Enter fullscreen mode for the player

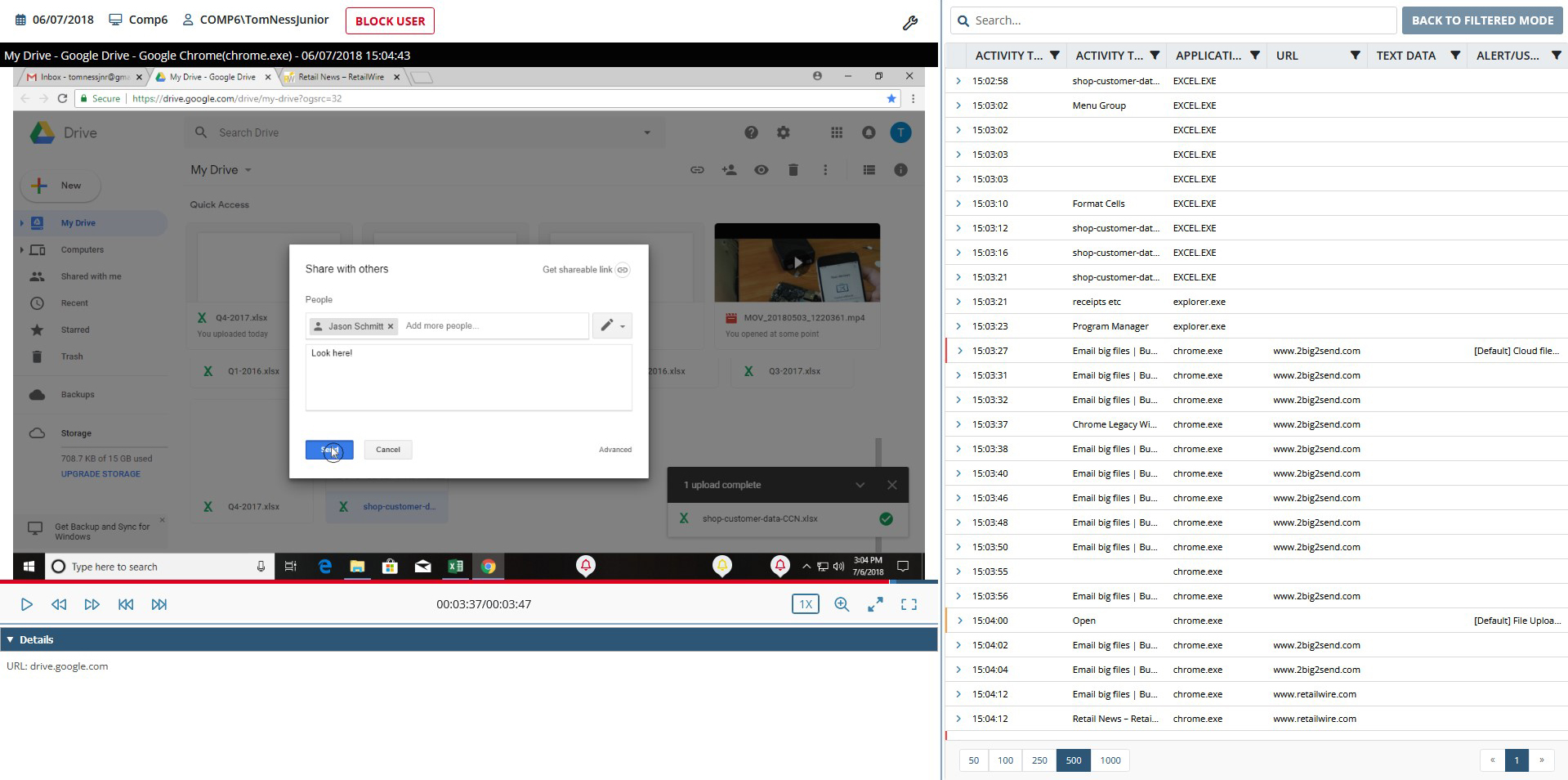point(909,604)
